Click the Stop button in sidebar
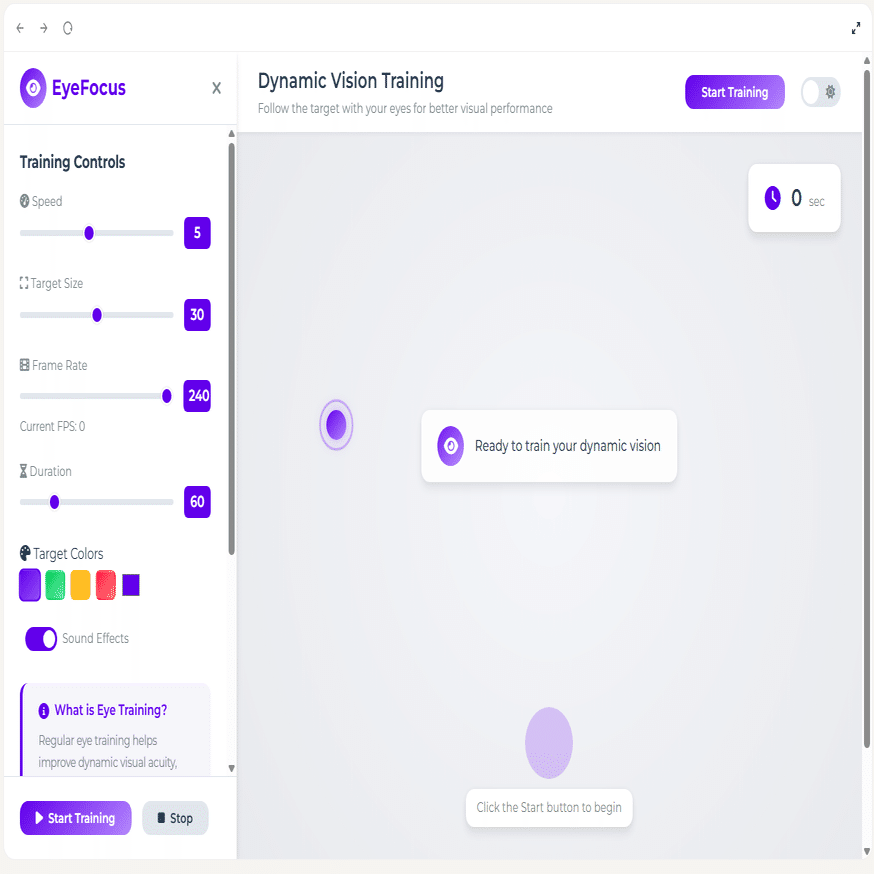 pyautogui.click(x=175, y=818)
